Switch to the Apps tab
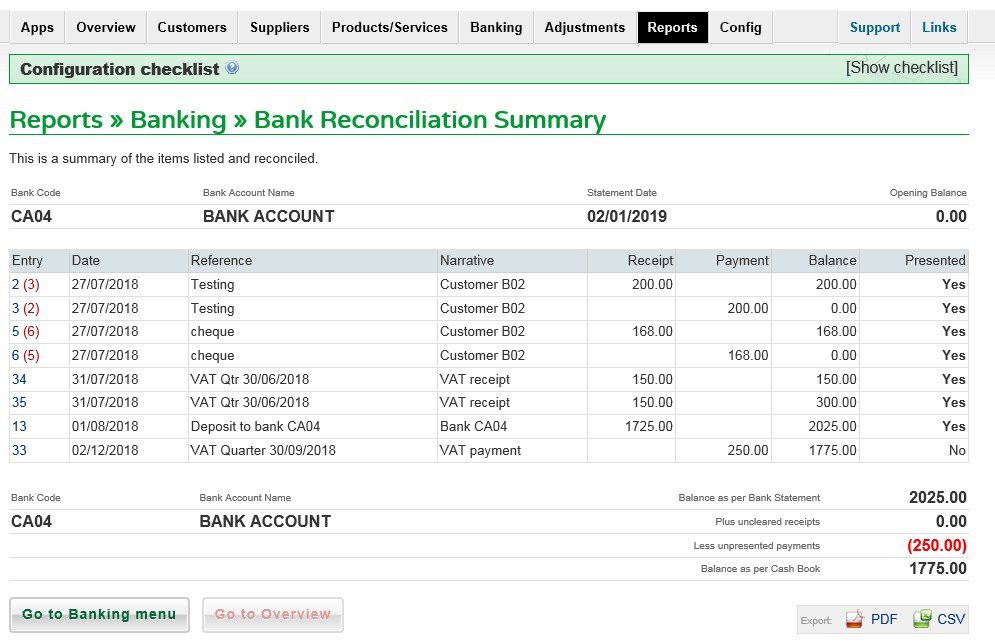 [37, 27]
